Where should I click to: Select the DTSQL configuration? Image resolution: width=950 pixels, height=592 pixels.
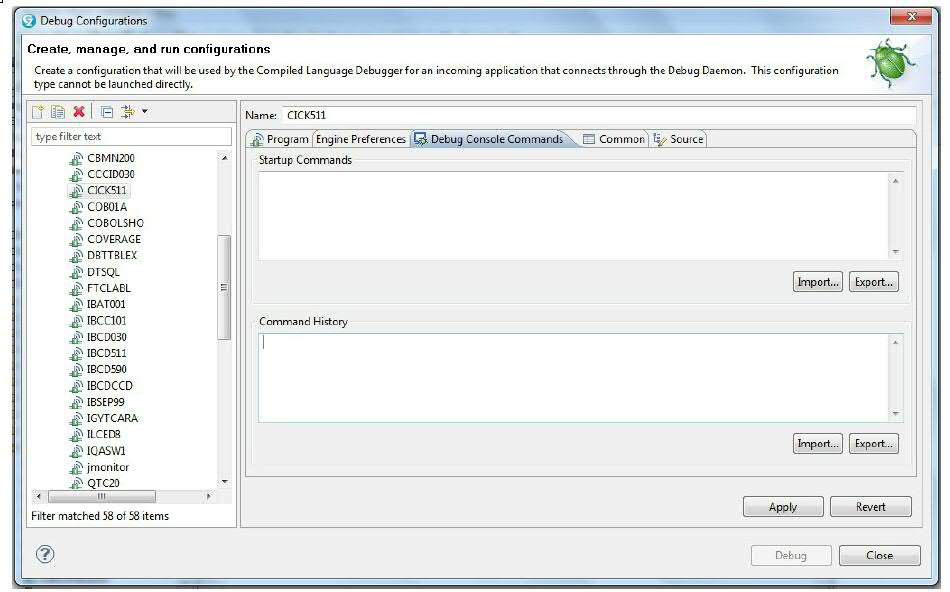(x=101, y=271)
